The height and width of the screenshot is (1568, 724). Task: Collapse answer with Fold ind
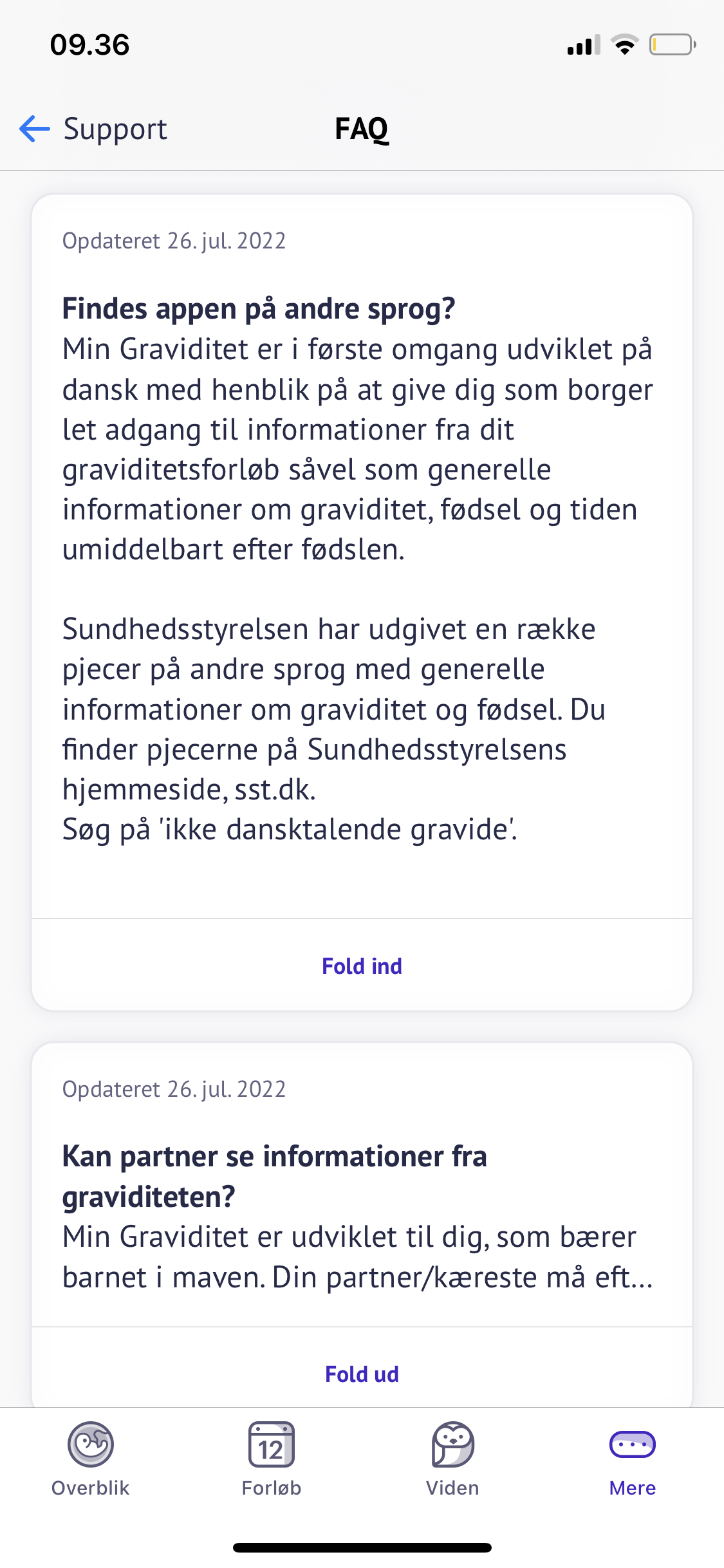pyautogui.click(x=362, y=966)
